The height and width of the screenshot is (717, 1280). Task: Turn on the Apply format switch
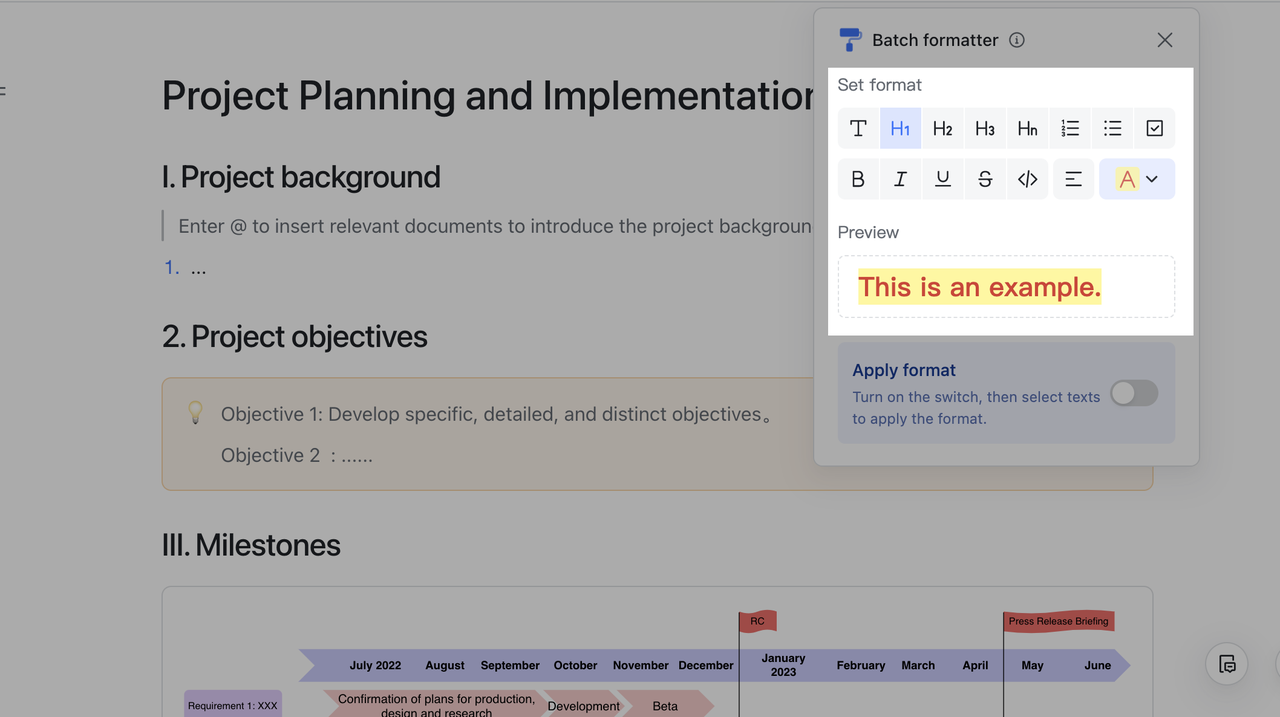(x=1134, y=393)
